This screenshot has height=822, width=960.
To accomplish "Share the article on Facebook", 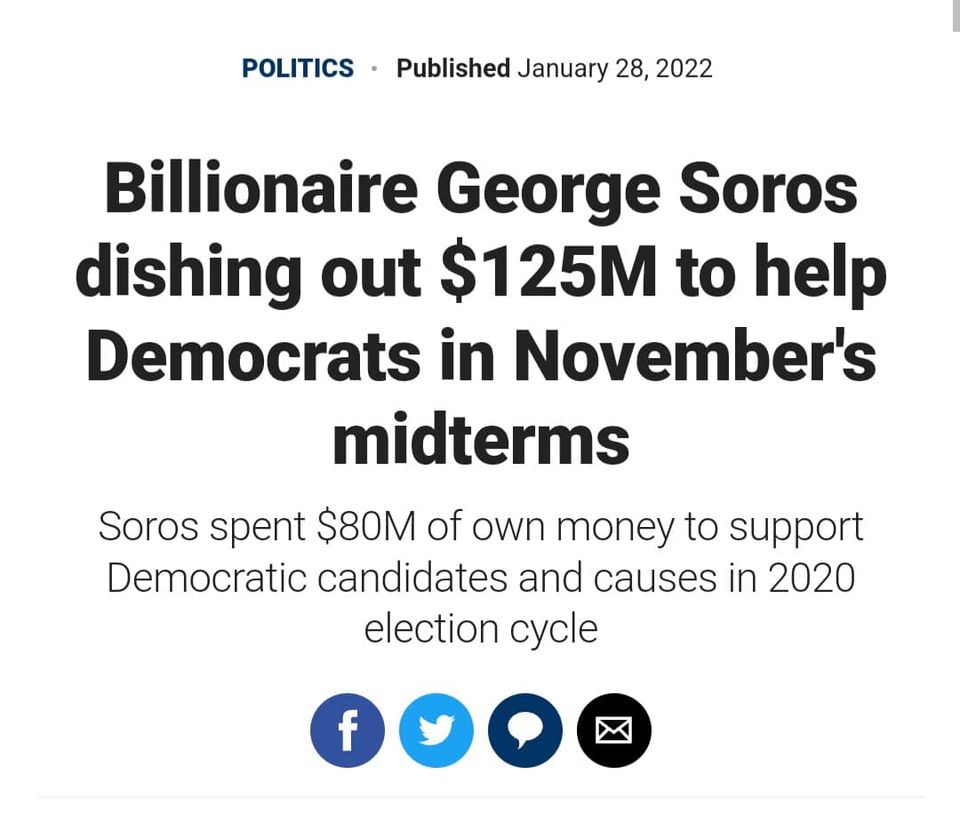I will pyautogui.click(x=347, y=731).
